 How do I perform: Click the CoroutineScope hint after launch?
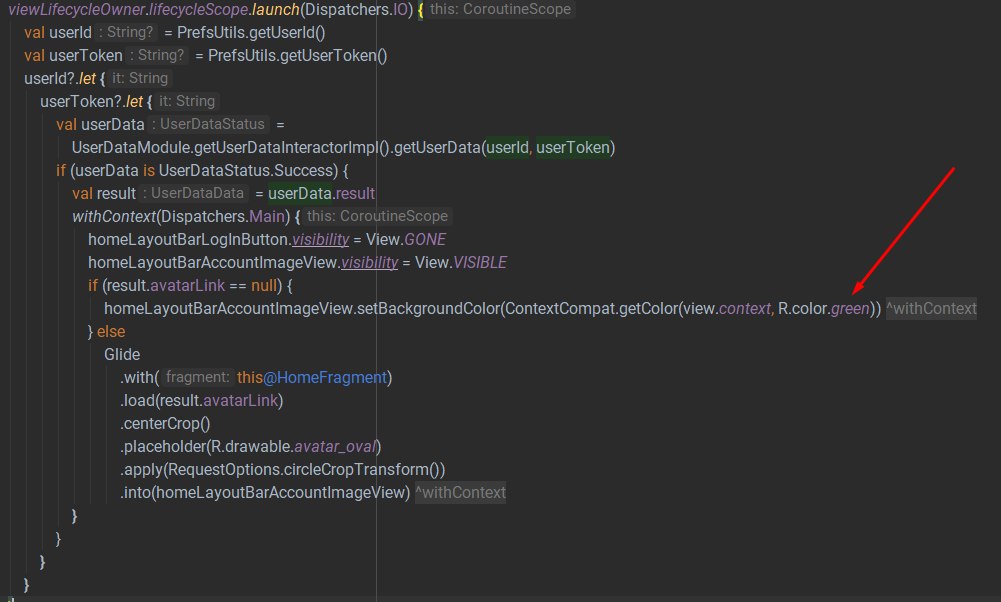pos(500,10)
